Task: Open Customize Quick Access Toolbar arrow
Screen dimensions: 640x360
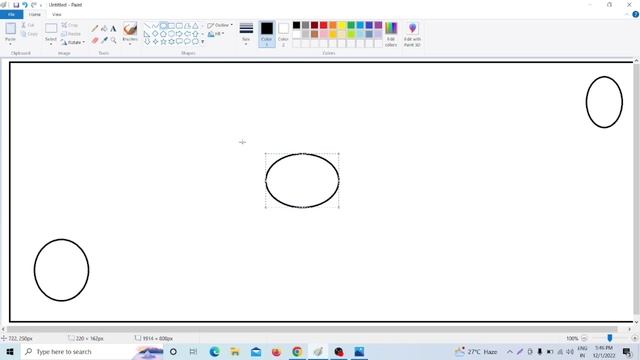Action: (41, 5)
